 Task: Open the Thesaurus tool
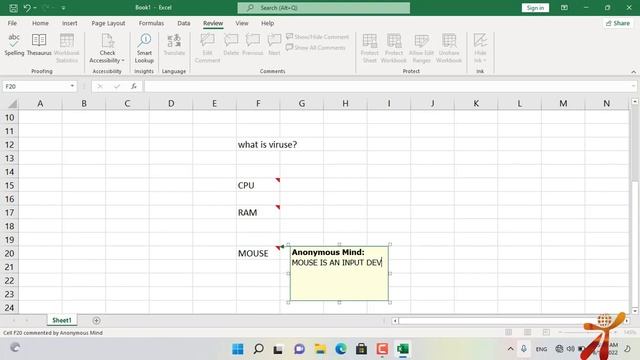39,44
